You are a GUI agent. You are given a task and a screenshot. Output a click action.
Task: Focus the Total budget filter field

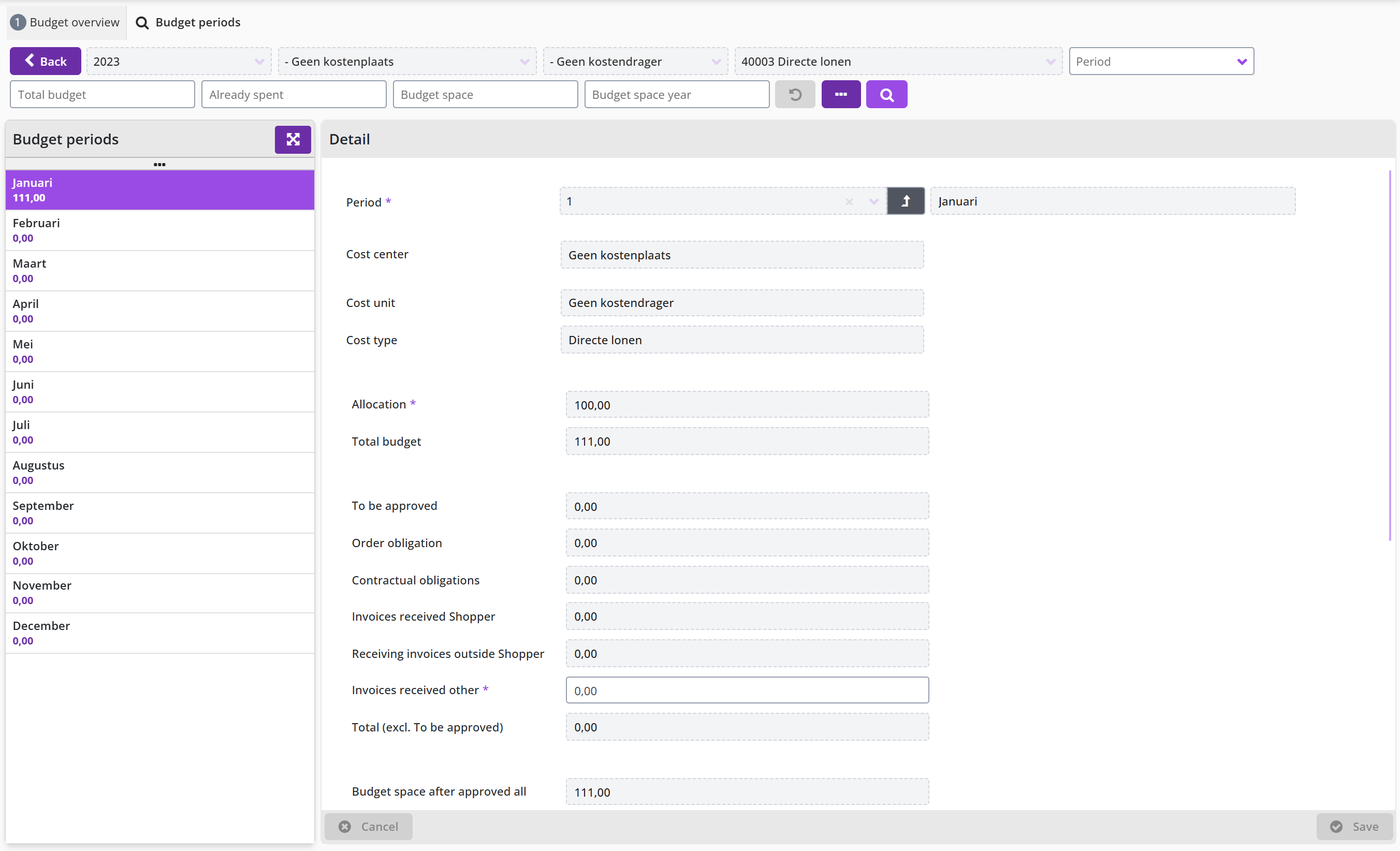tap(103, 94)
